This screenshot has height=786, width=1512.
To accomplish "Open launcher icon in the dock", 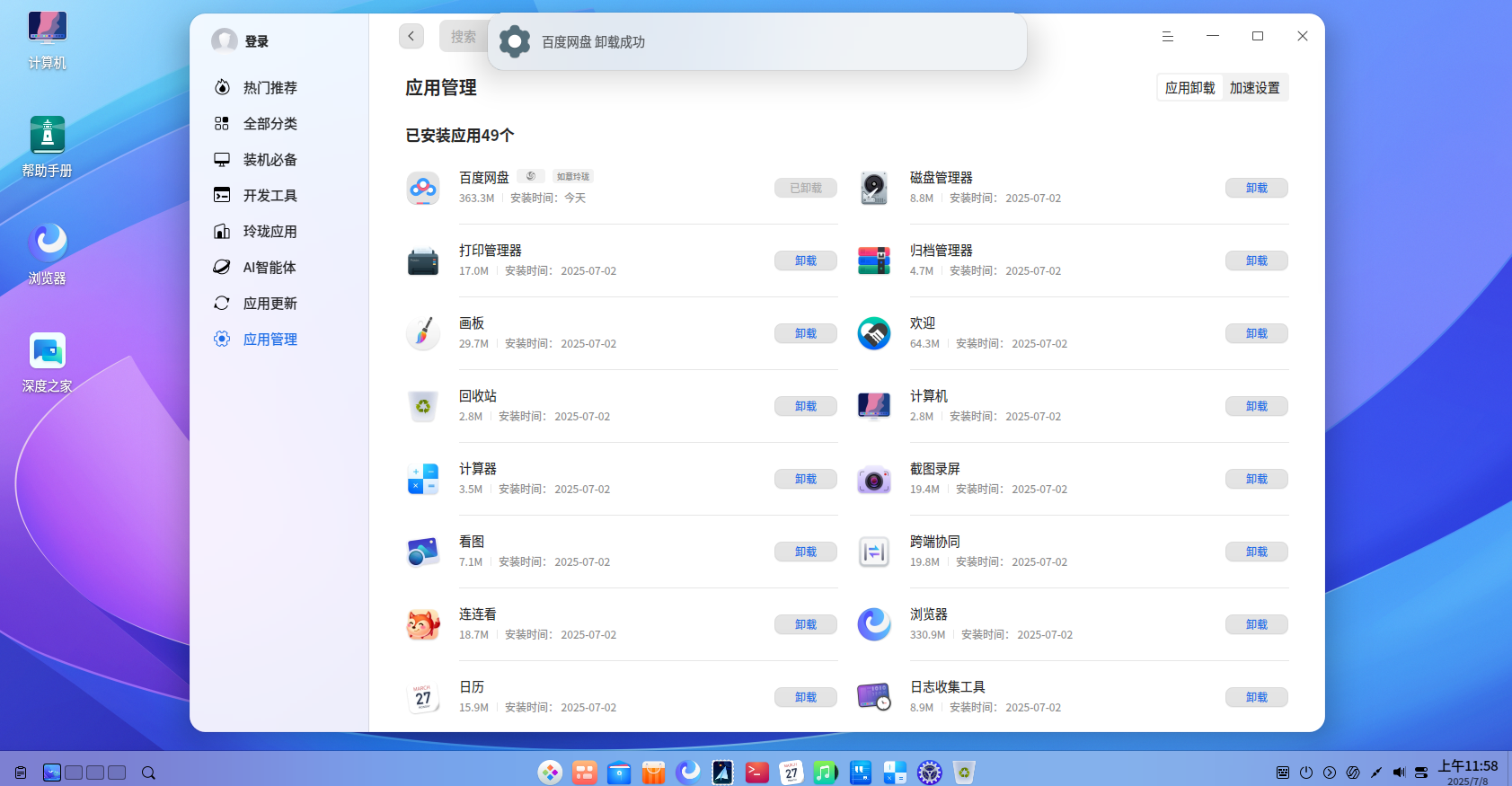I will pos(550,772).
